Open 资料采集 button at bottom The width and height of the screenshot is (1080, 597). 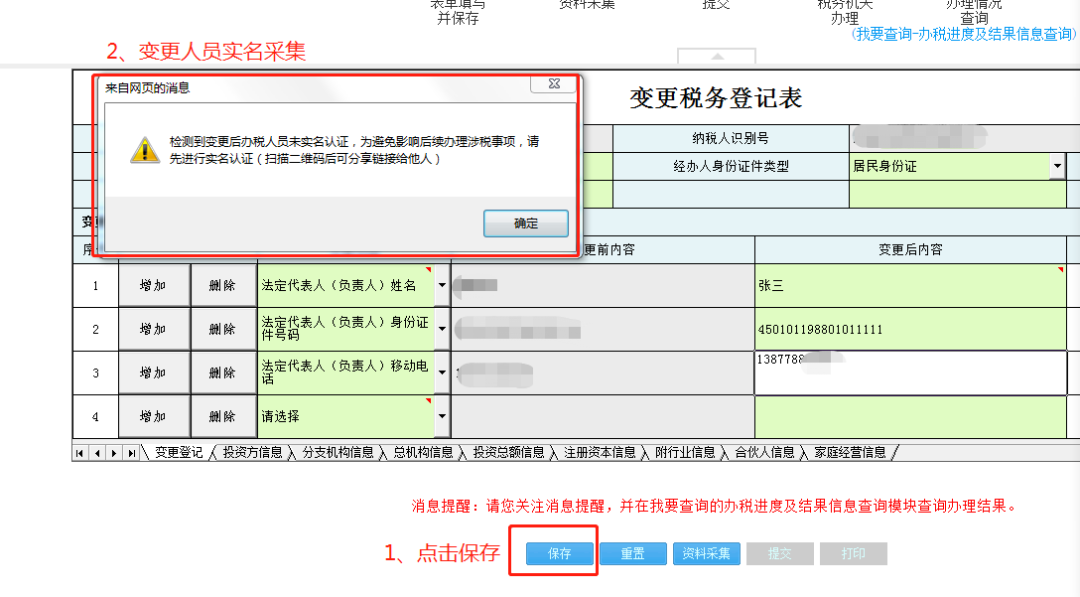coord(706,554)
